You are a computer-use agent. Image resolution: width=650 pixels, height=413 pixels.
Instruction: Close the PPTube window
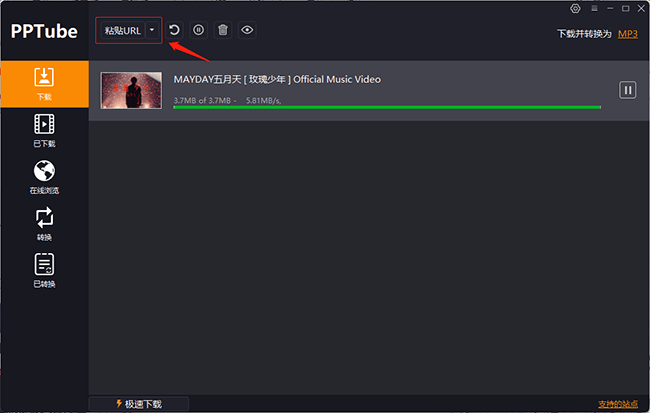[x=641, y=8]
